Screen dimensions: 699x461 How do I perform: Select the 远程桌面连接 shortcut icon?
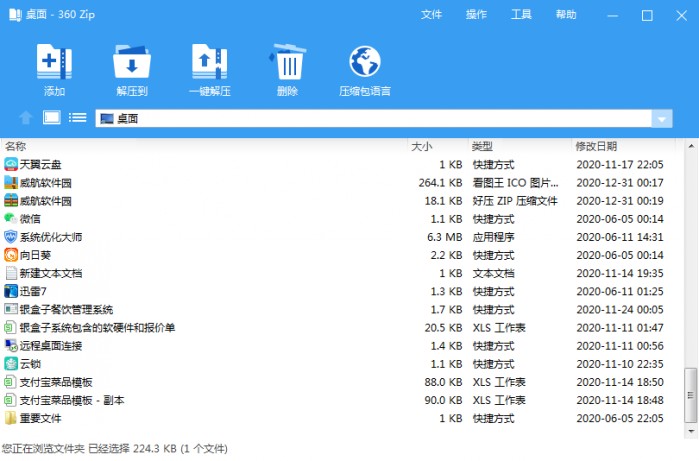(x=11, y=346)
